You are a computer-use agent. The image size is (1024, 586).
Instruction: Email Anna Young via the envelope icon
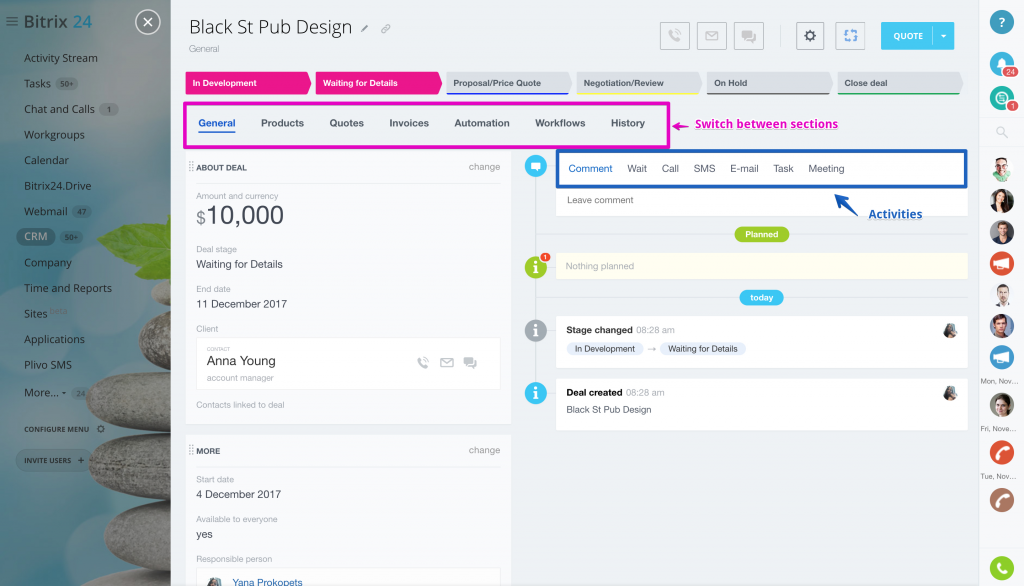point(447,363)
